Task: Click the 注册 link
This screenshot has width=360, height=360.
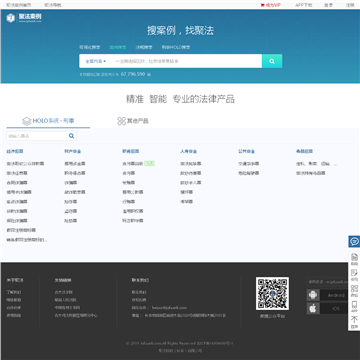Action: [350, 5]
